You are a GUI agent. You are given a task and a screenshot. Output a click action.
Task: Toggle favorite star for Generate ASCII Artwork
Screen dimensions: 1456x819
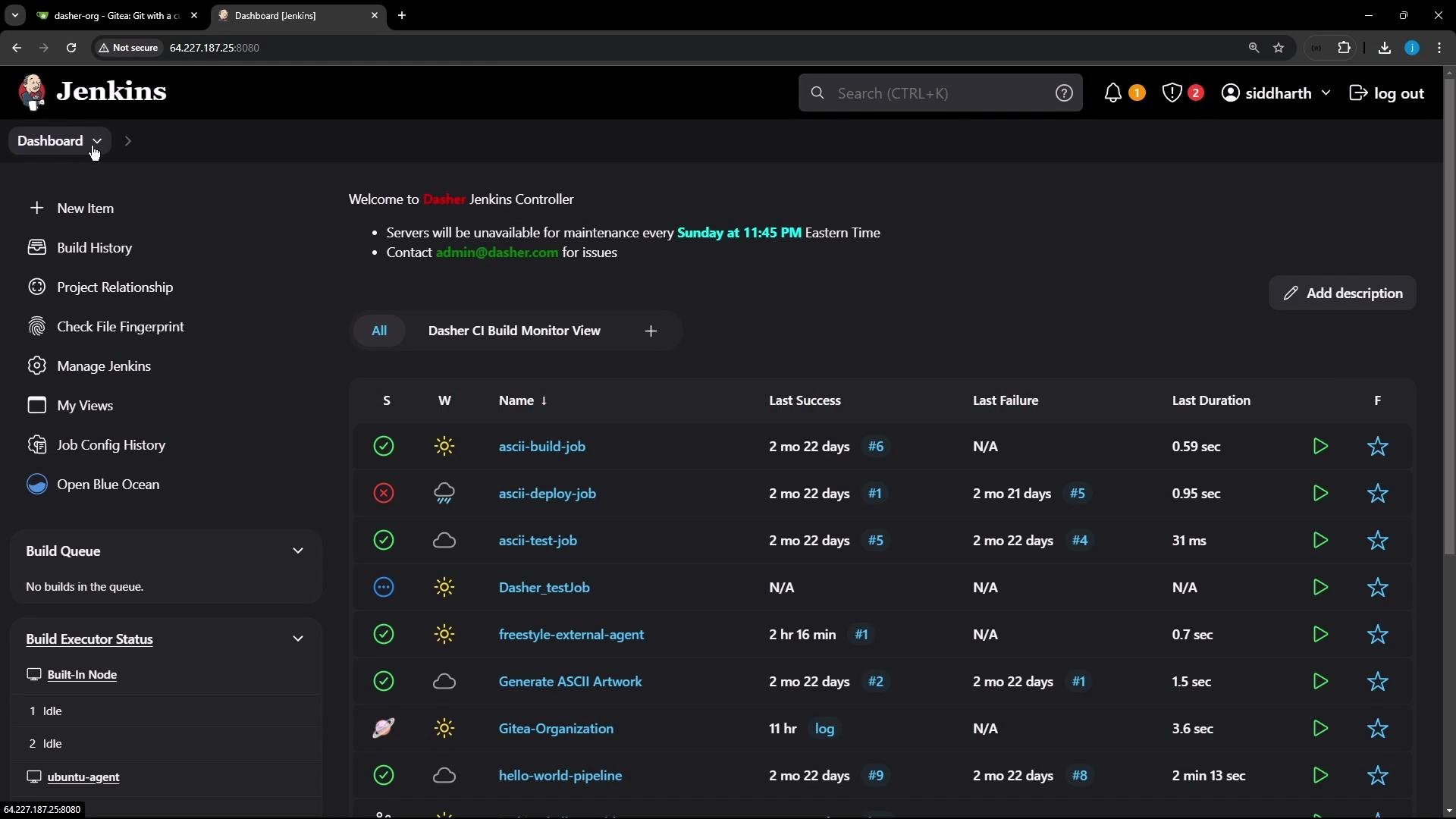point(1378,682)
